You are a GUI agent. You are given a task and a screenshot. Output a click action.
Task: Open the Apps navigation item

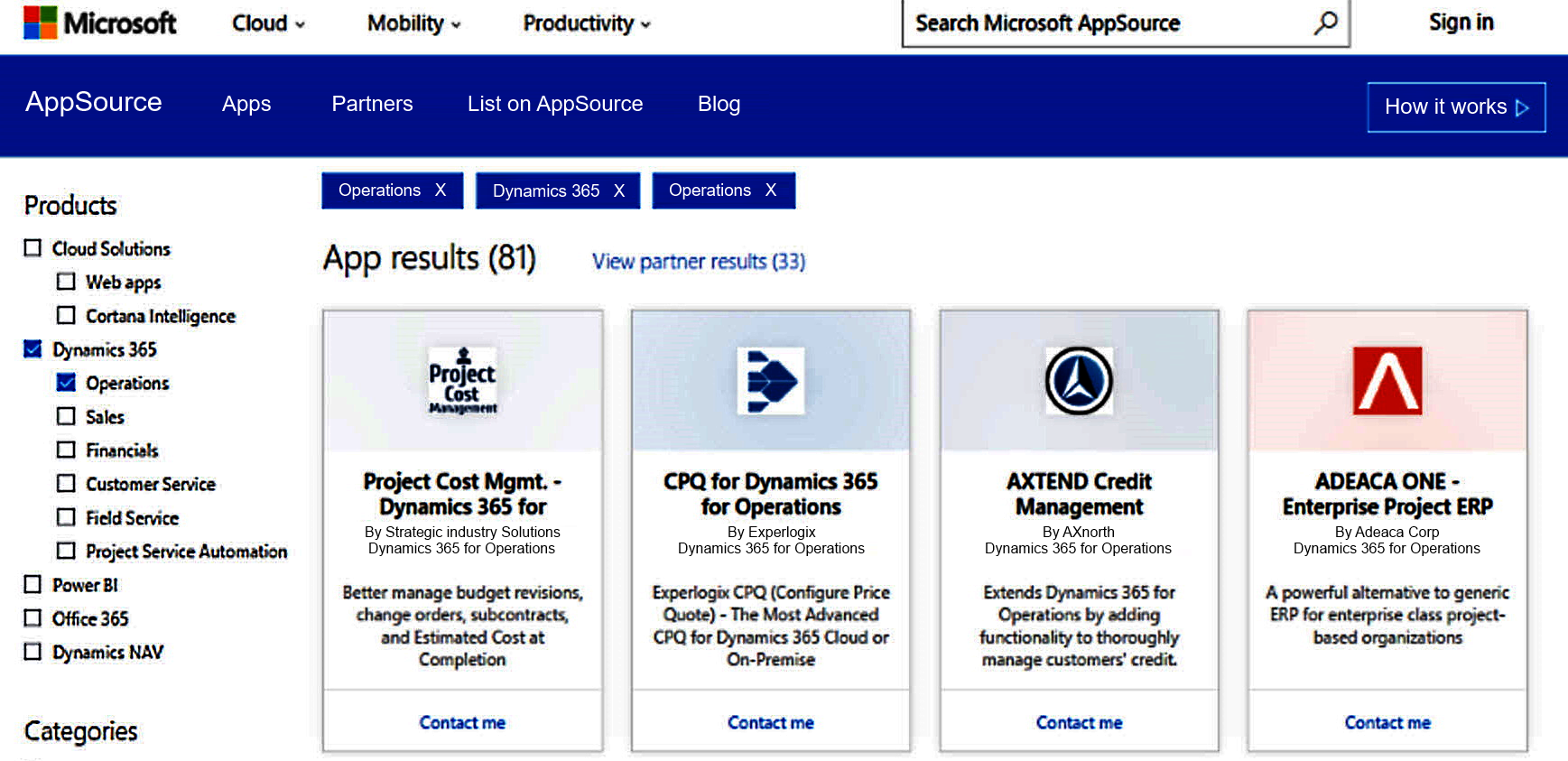[x=246, y=104]
